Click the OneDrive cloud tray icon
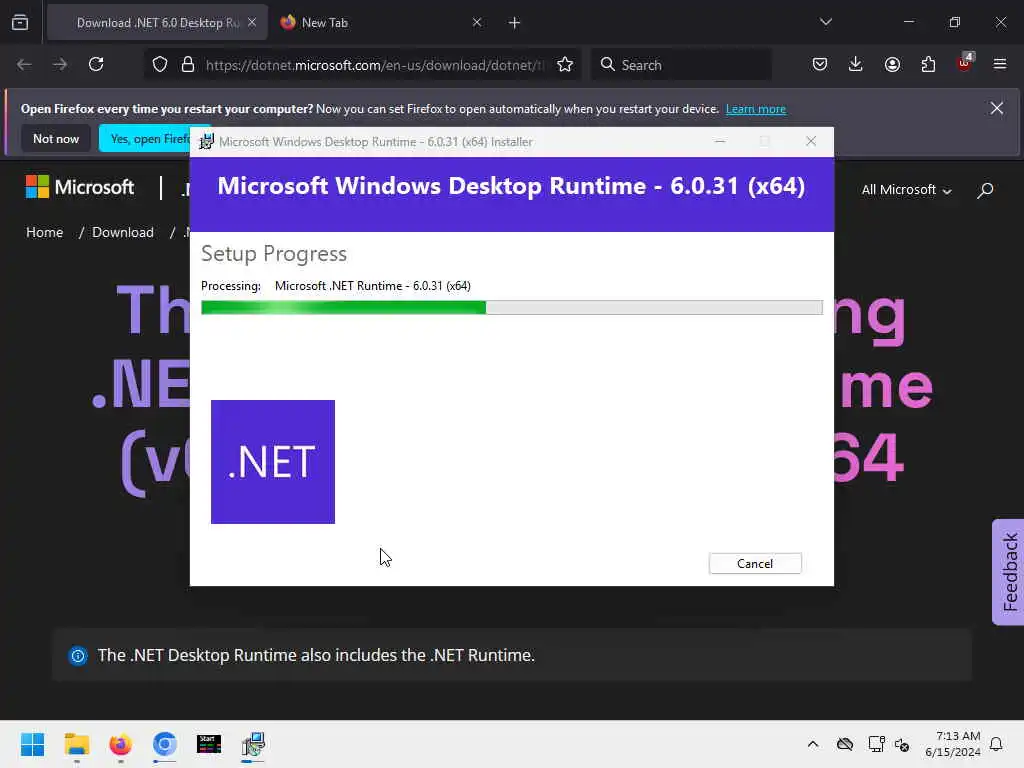Image resolution: width=1024 pixels, height=768 pixels. tap(845, 744)
